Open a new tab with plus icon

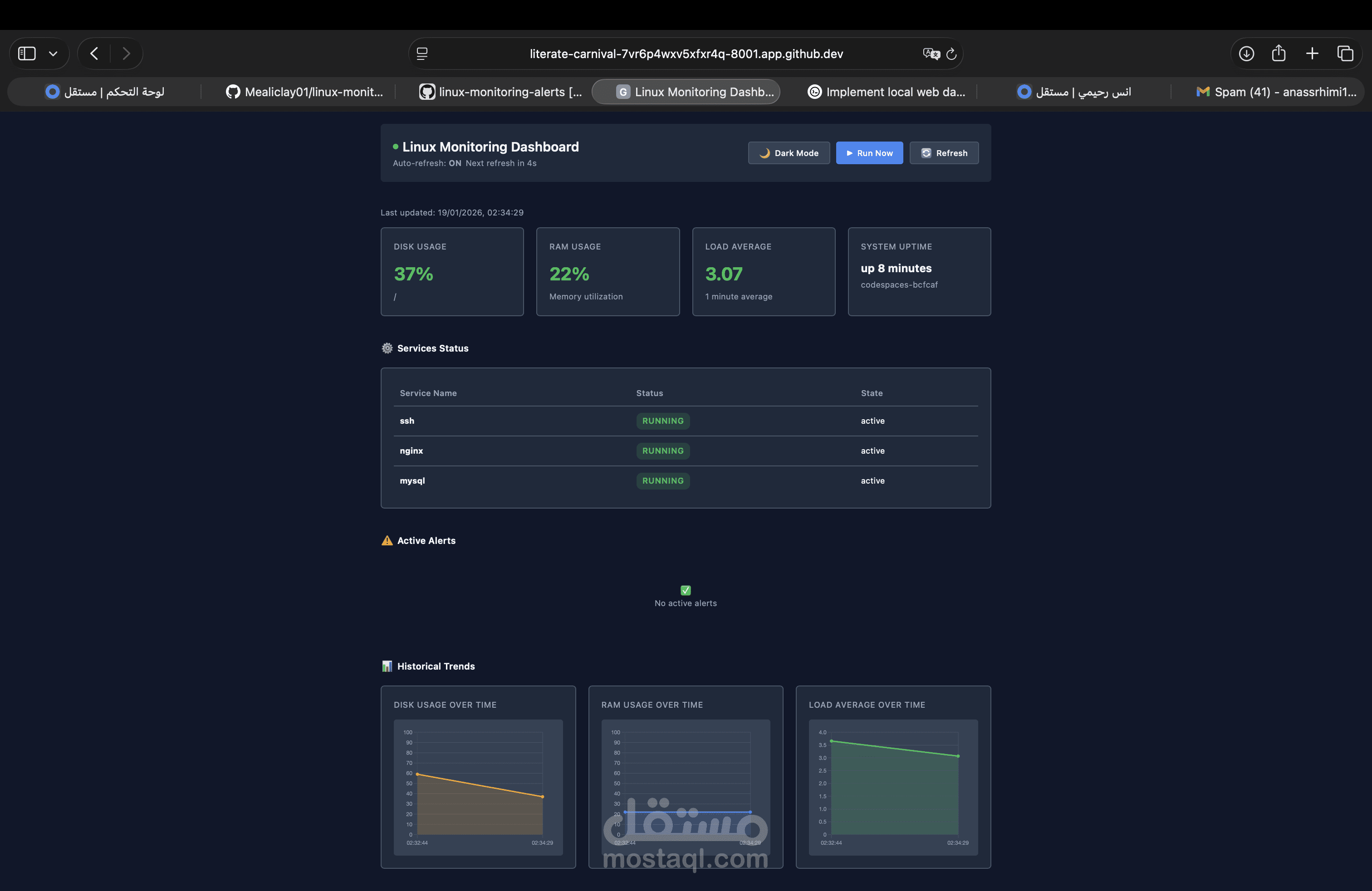click(x=1312, y=54)
